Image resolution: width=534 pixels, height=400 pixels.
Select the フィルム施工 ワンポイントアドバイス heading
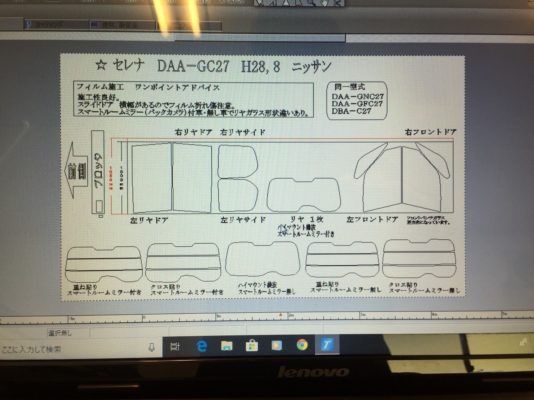tap(148, 87)
